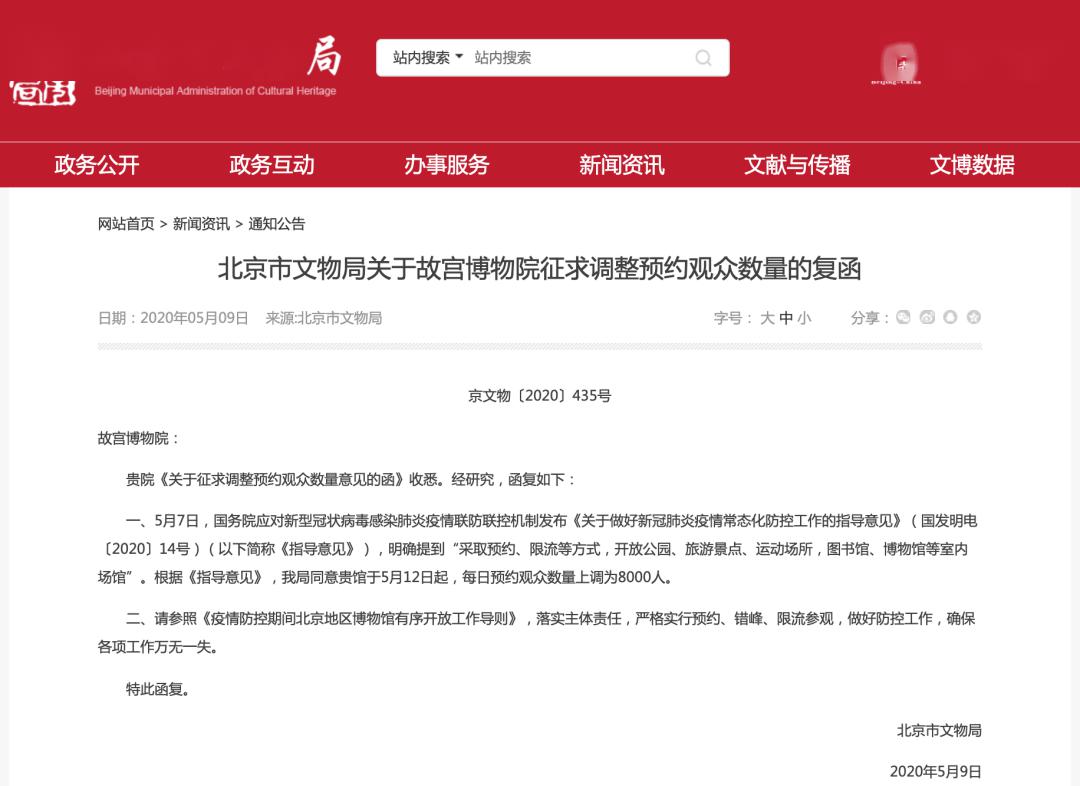Share to Qzone star icon

[974, 317]
